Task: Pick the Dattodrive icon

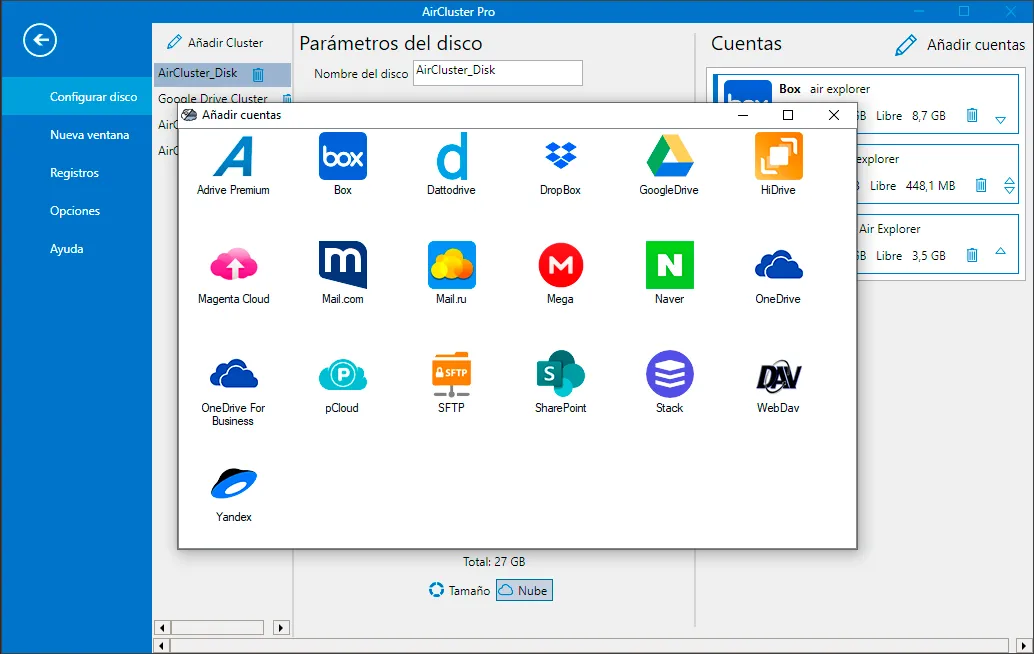Action: point(452,156)
